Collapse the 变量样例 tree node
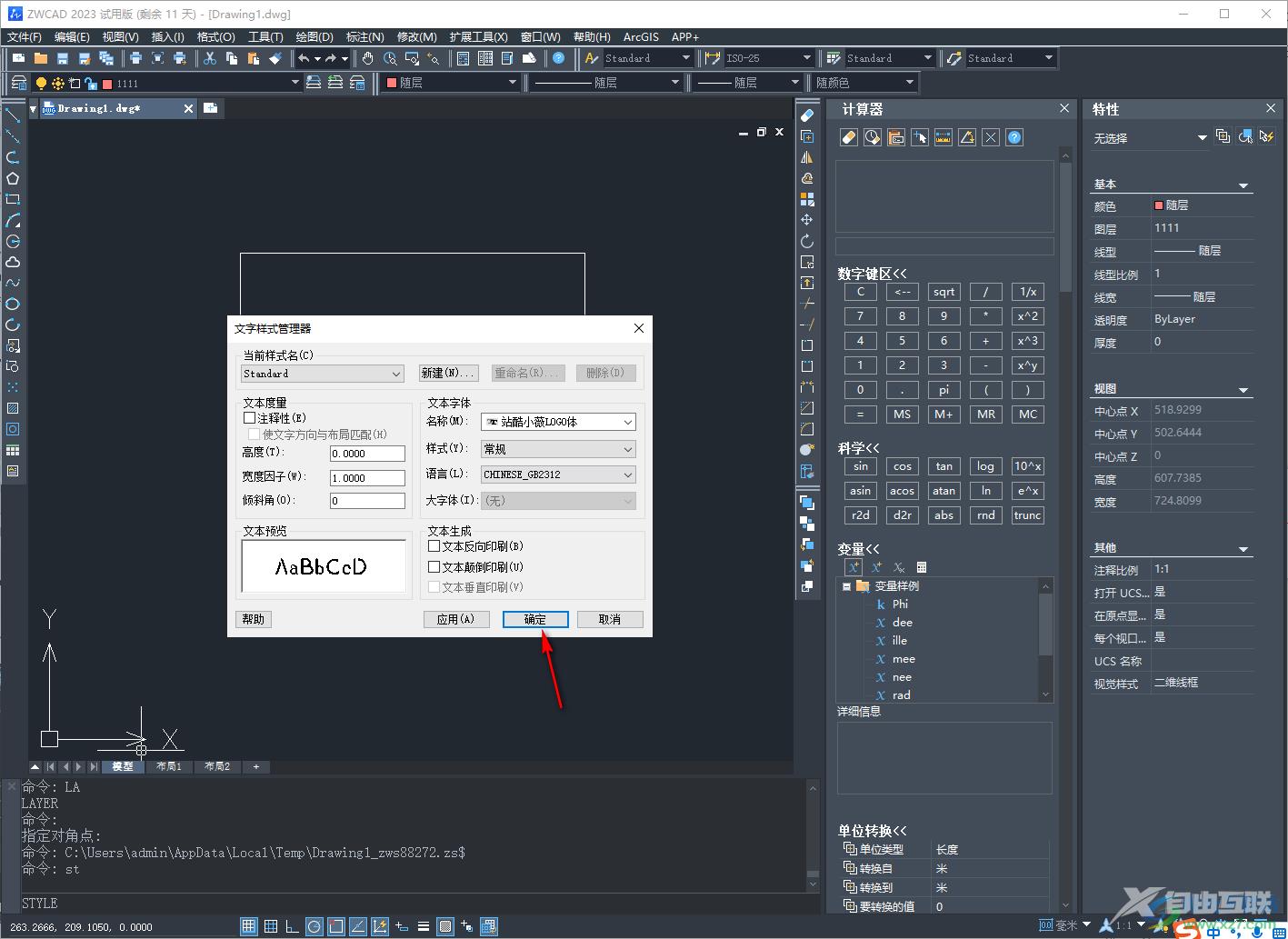1288x939 pixels. [x=846, y=586]
